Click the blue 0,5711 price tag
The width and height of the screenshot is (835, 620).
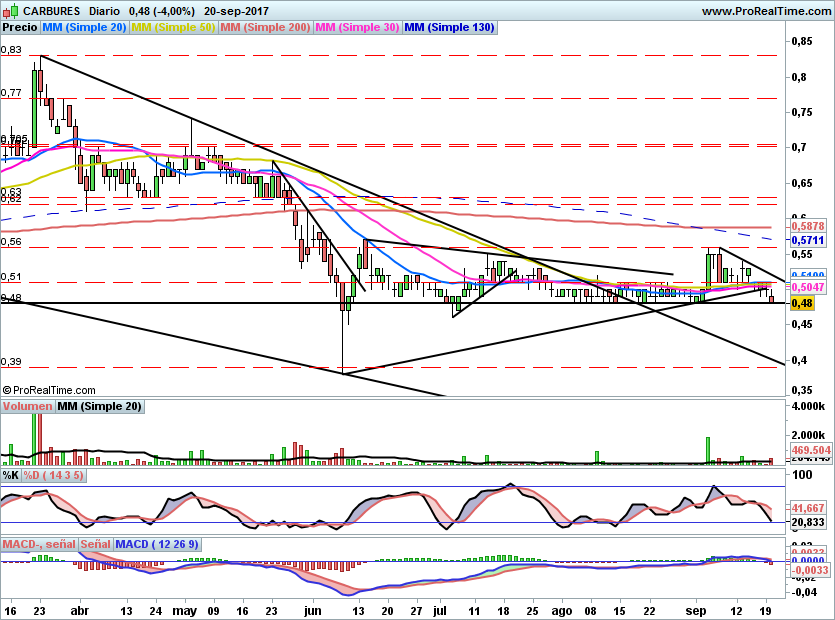(806, 241)
